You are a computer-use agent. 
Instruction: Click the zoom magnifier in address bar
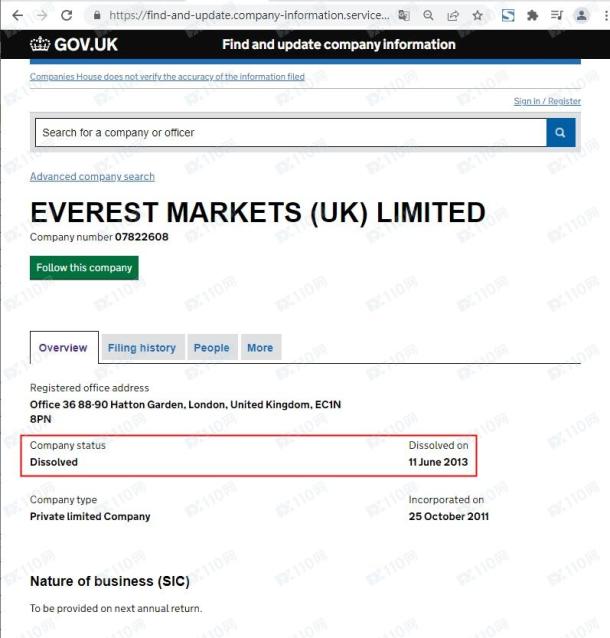pyautogui.click(x=429, y=16)
